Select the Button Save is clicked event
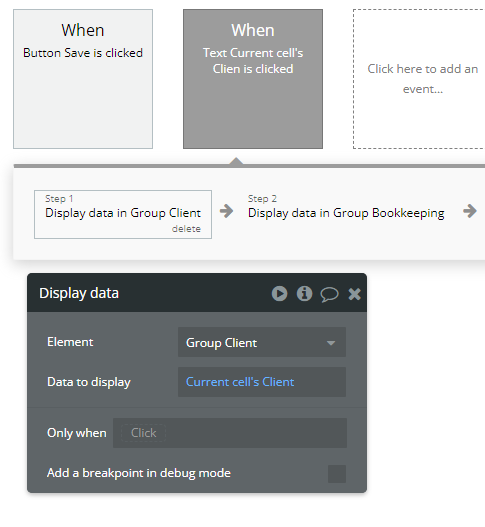 83,79
